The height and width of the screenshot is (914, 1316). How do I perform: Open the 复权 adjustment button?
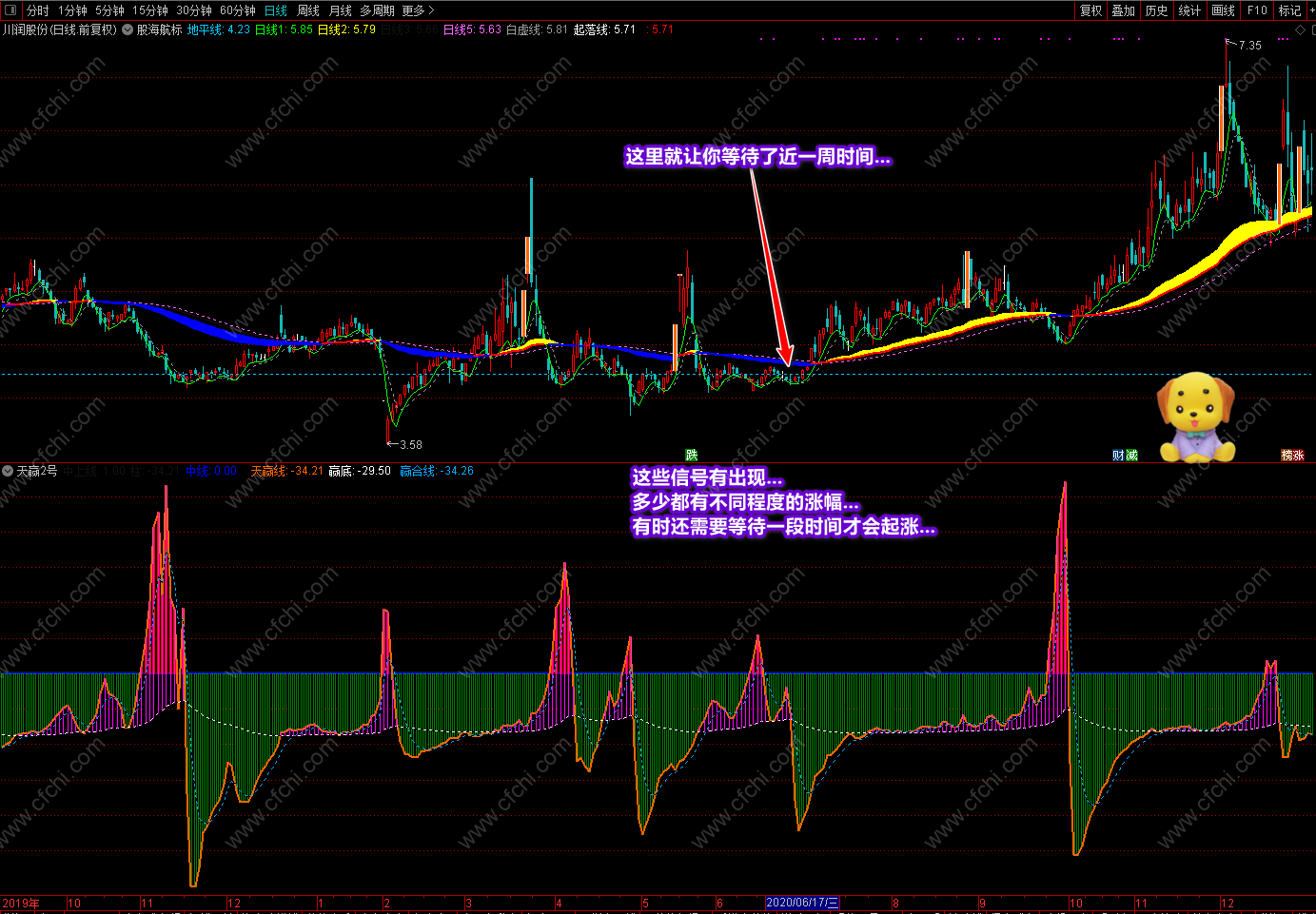(1091, 10)
